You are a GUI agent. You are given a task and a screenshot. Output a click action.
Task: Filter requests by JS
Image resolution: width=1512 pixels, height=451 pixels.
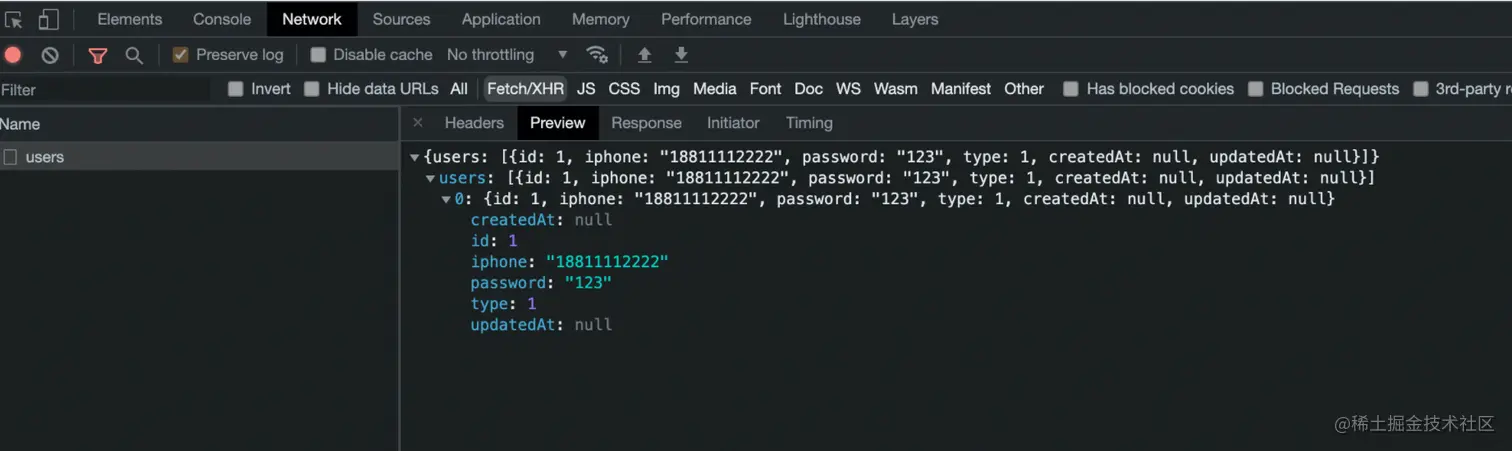click(x=586, y=89)
